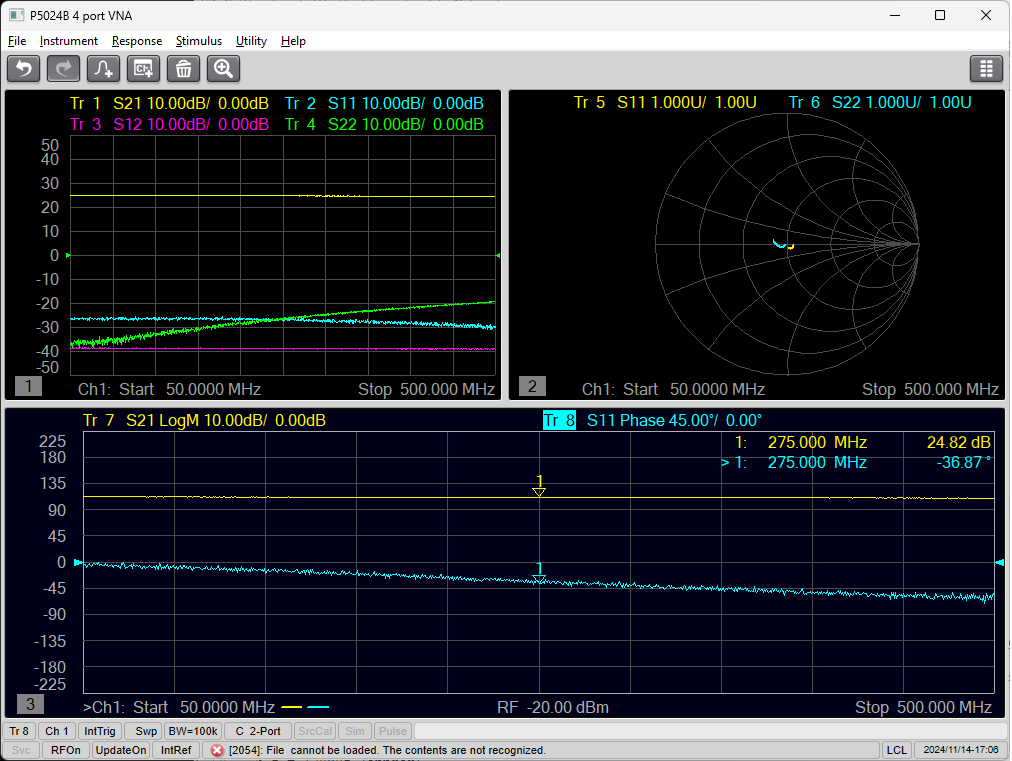This screenshot has width=1012, height=761.
Task: Click the Redo toolbar icon
Action: point(63,68)
